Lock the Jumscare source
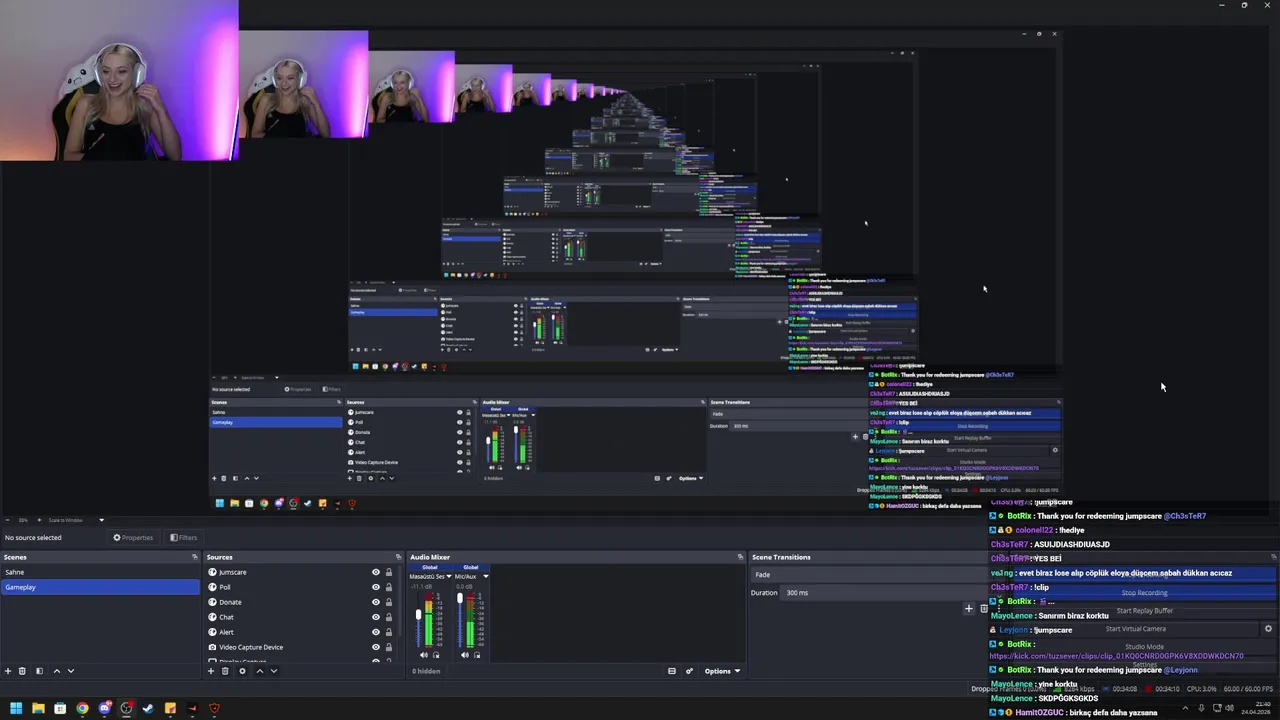This screenshot has width=1280, height=720. coord(389,572)
